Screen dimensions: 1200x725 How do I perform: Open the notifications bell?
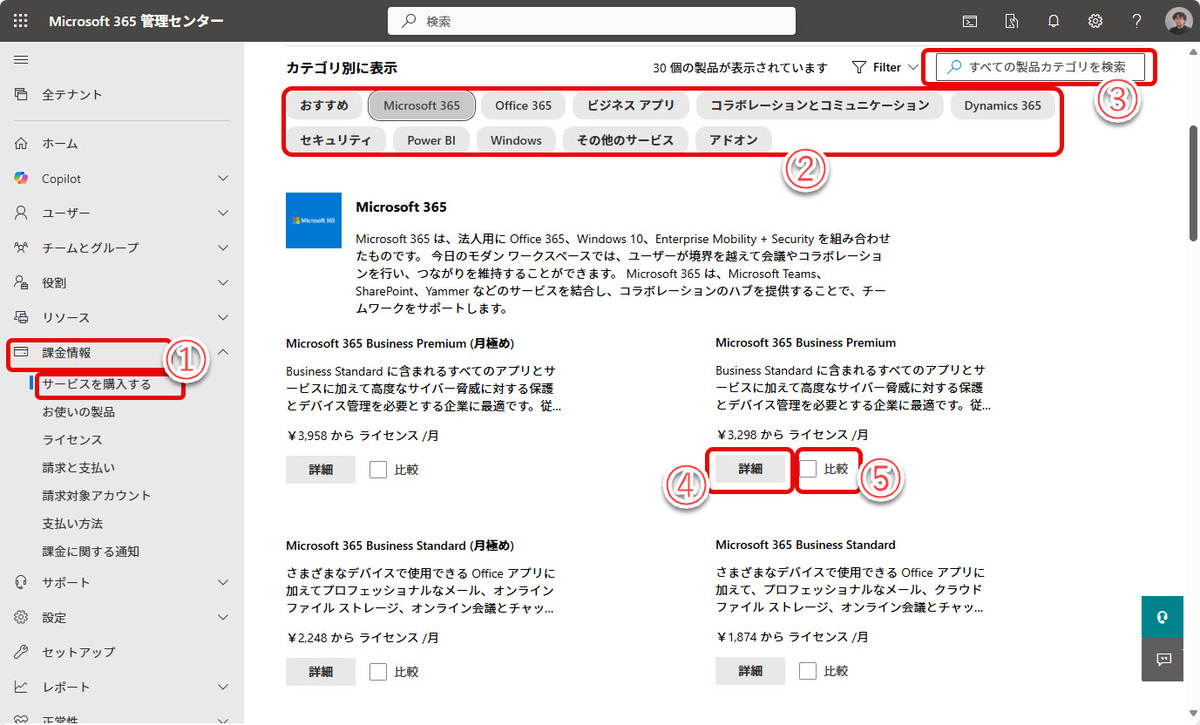[x=1053, y=21]
